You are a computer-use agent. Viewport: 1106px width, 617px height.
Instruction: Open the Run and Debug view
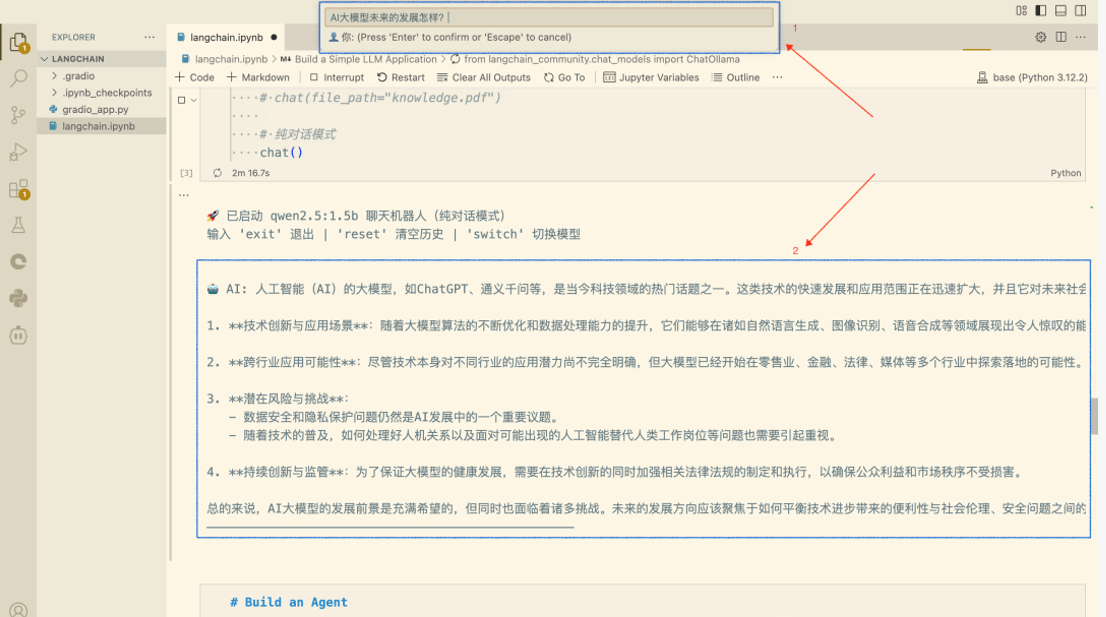[18, 152]
